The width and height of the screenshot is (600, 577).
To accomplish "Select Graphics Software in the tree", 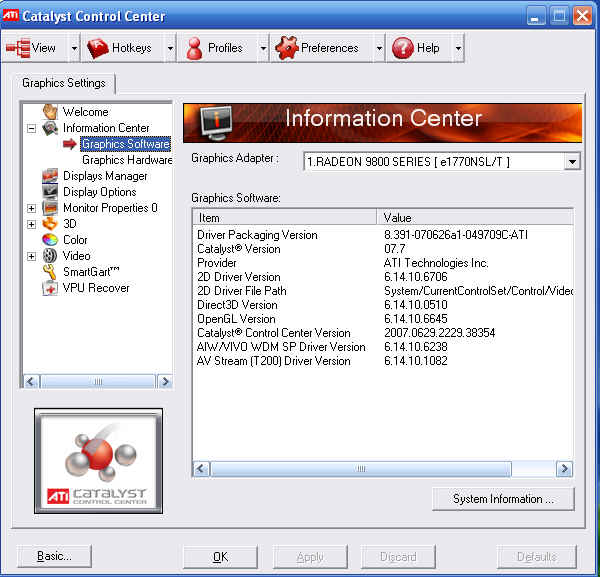I will coord(126,144).
